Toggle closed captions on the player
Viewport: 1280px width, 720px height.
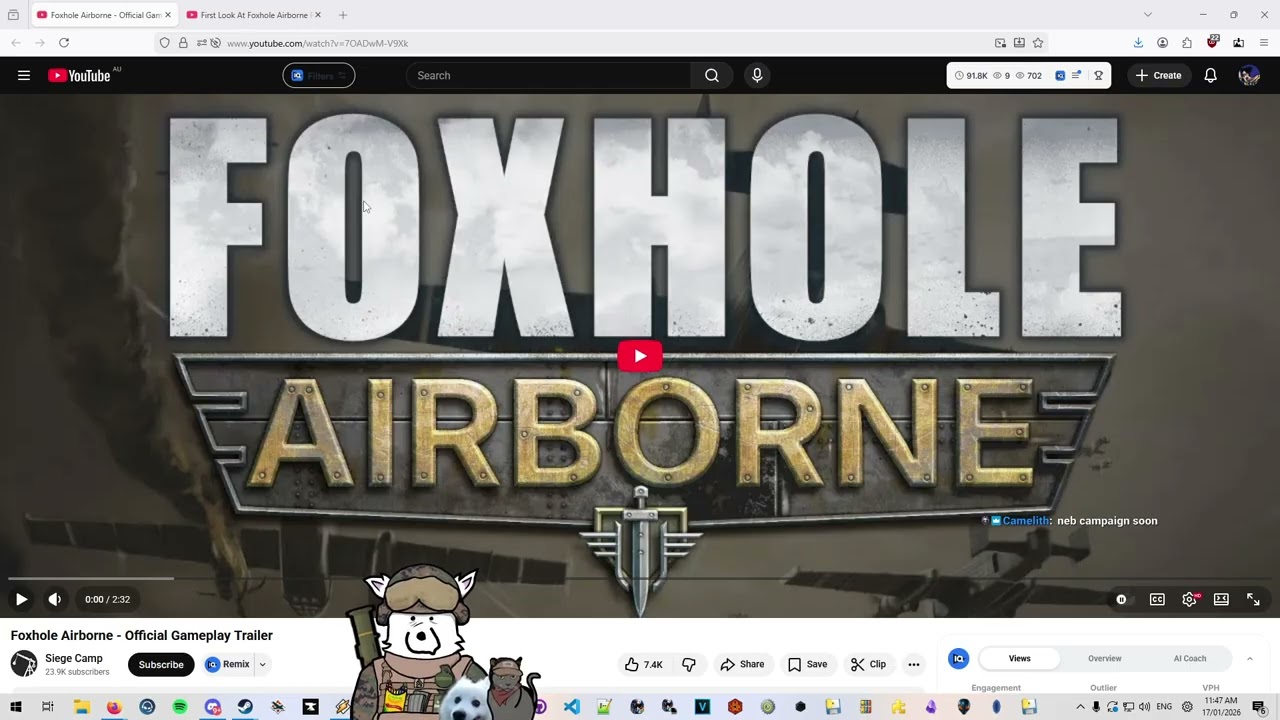tap(1157, 599)
